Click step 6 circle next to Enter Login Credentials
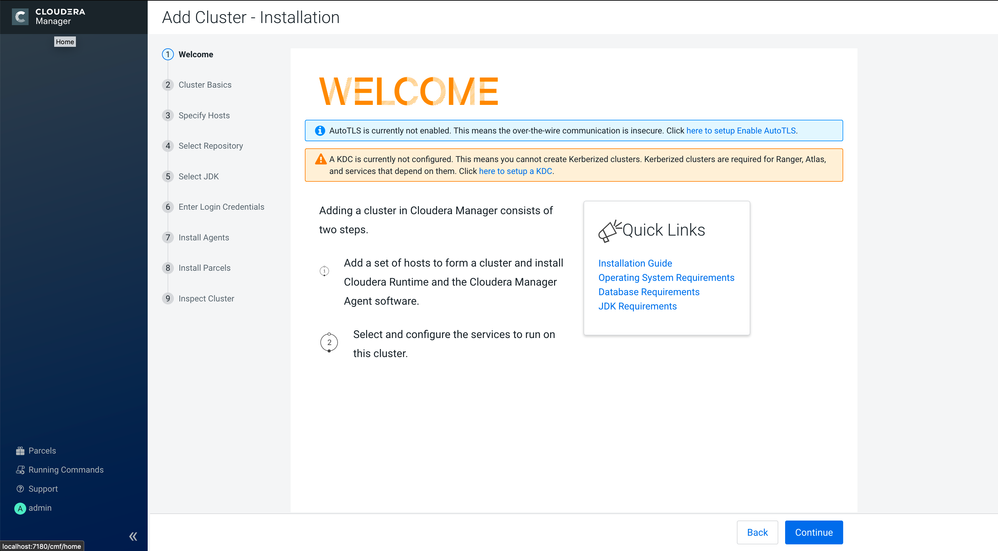Image resolution: width=998 pixels, height=551 pixels. coord(168,207)
